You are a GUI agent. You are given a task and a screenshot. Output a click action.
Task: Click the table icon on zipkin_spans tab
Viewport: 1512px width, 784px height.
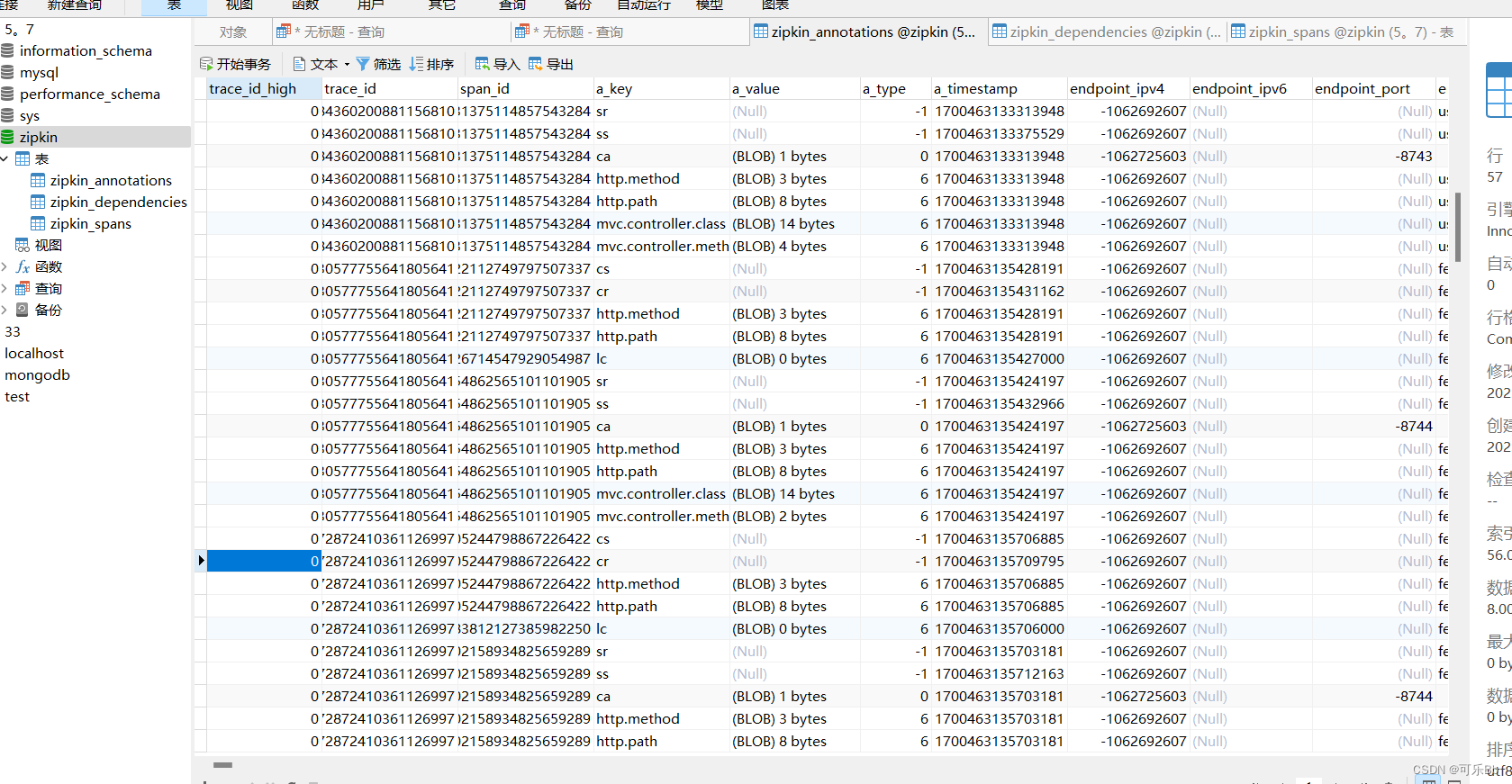(x=1238, y=32)
